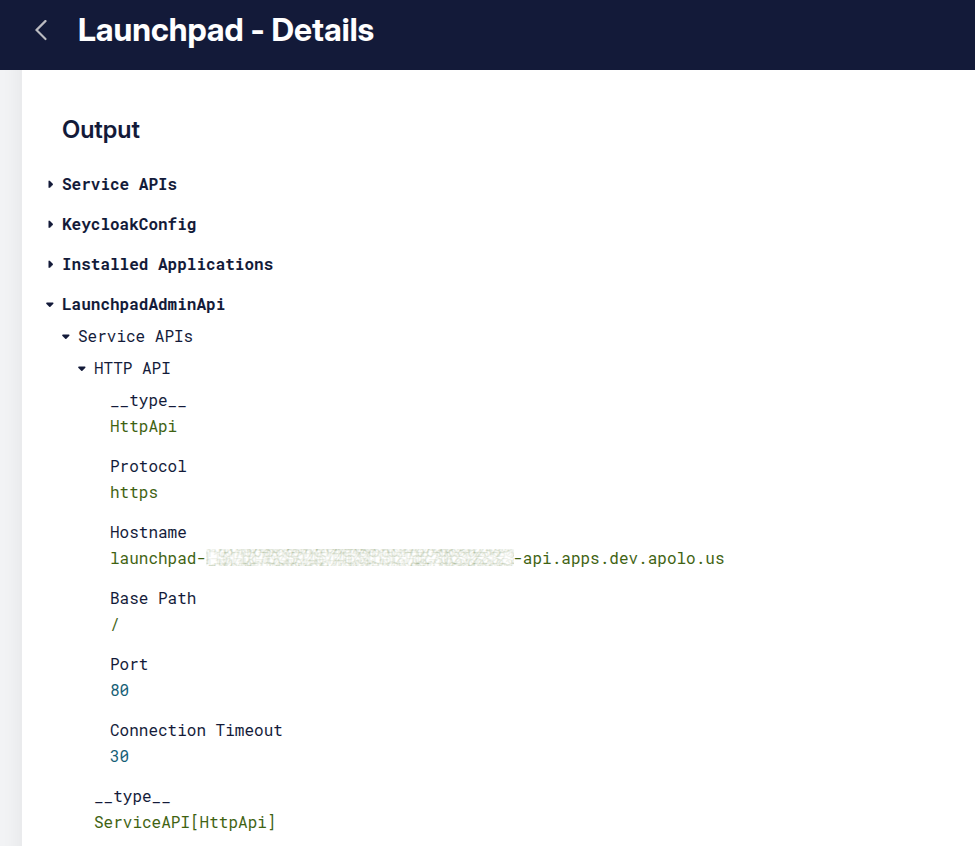Select the port value 80

(119, 690)
